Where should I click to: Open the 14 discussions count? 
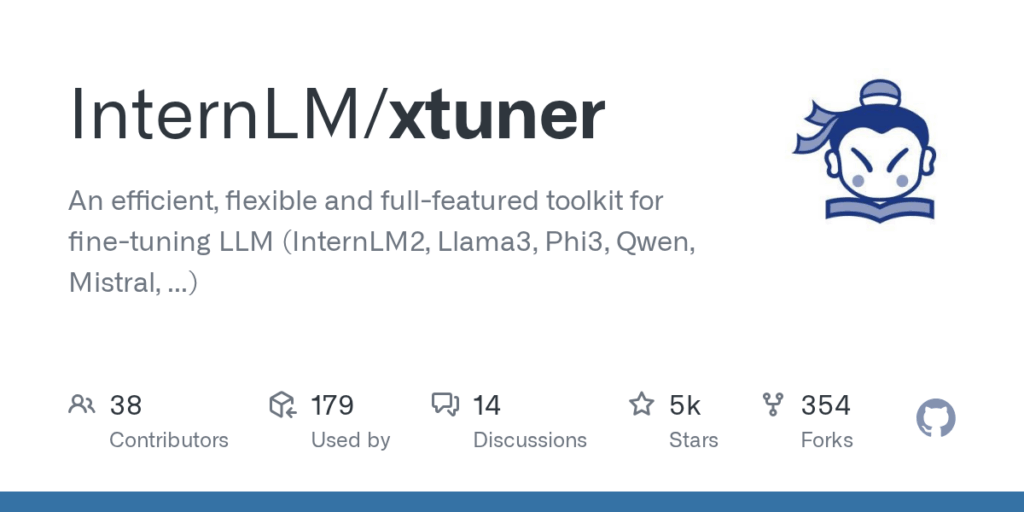point(487,406)
